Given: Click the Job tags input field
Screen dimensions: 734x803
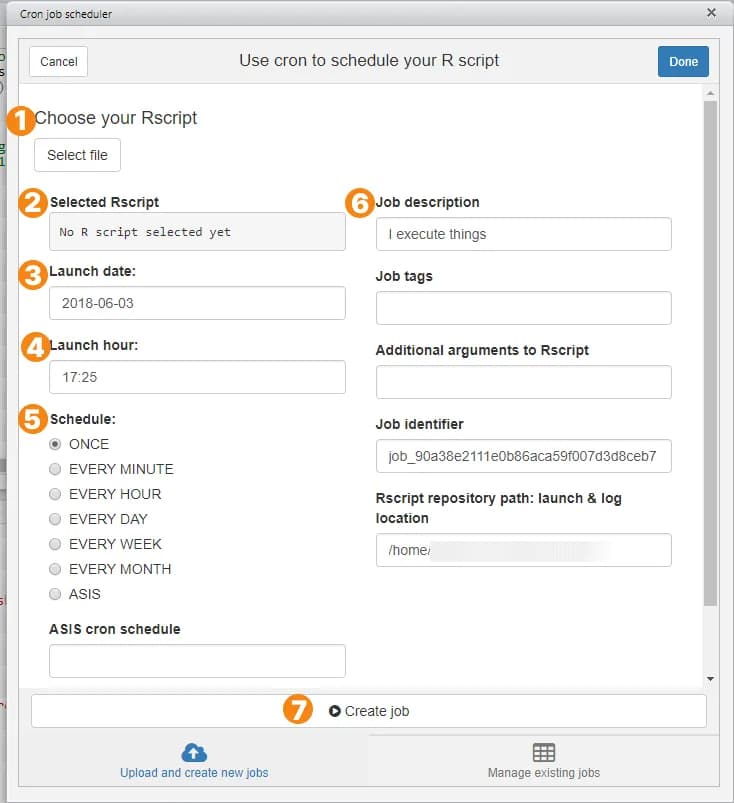Looking at the screenshot, I should 523,308.
